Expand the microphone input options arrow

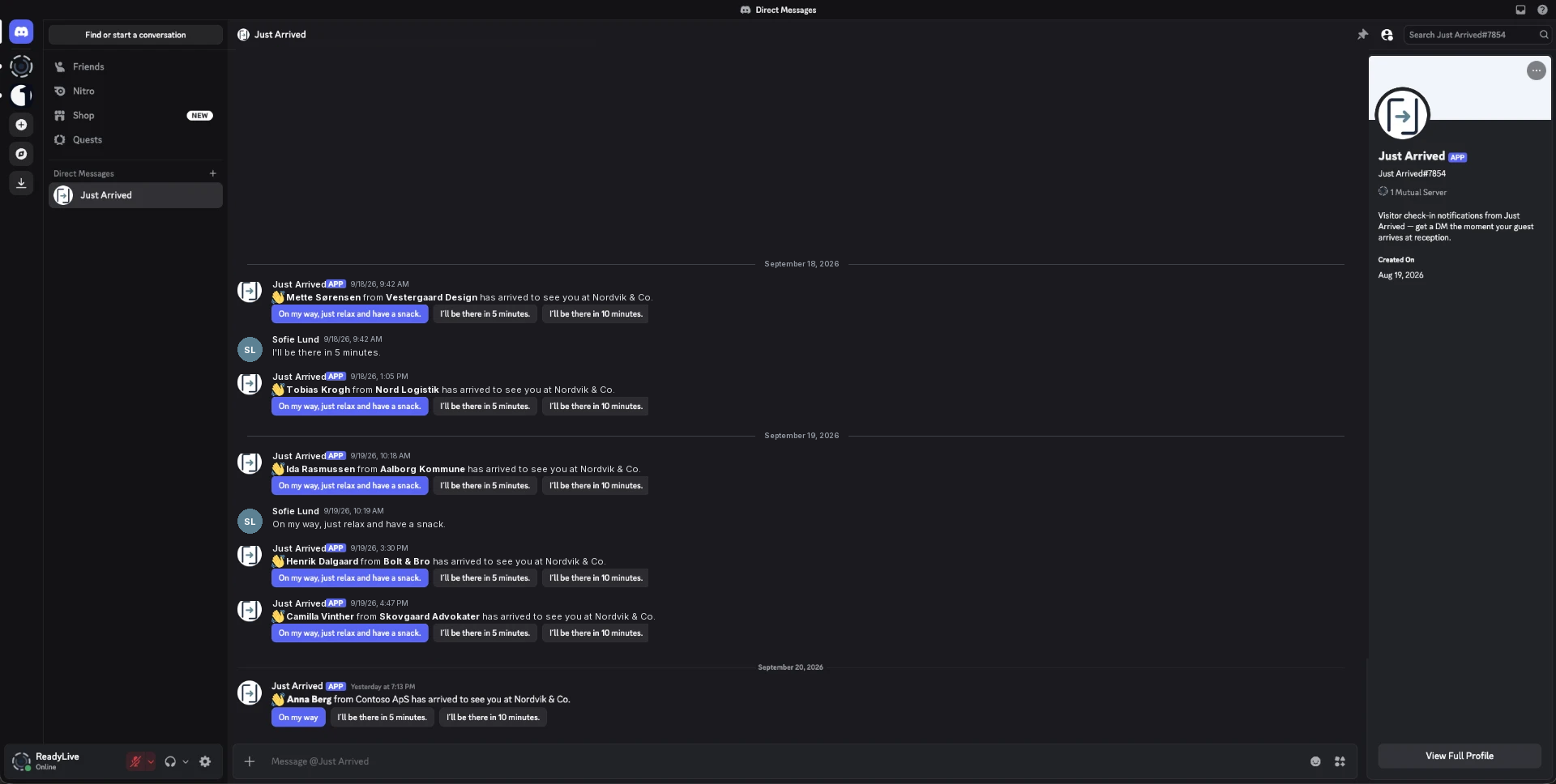(151, 761)
